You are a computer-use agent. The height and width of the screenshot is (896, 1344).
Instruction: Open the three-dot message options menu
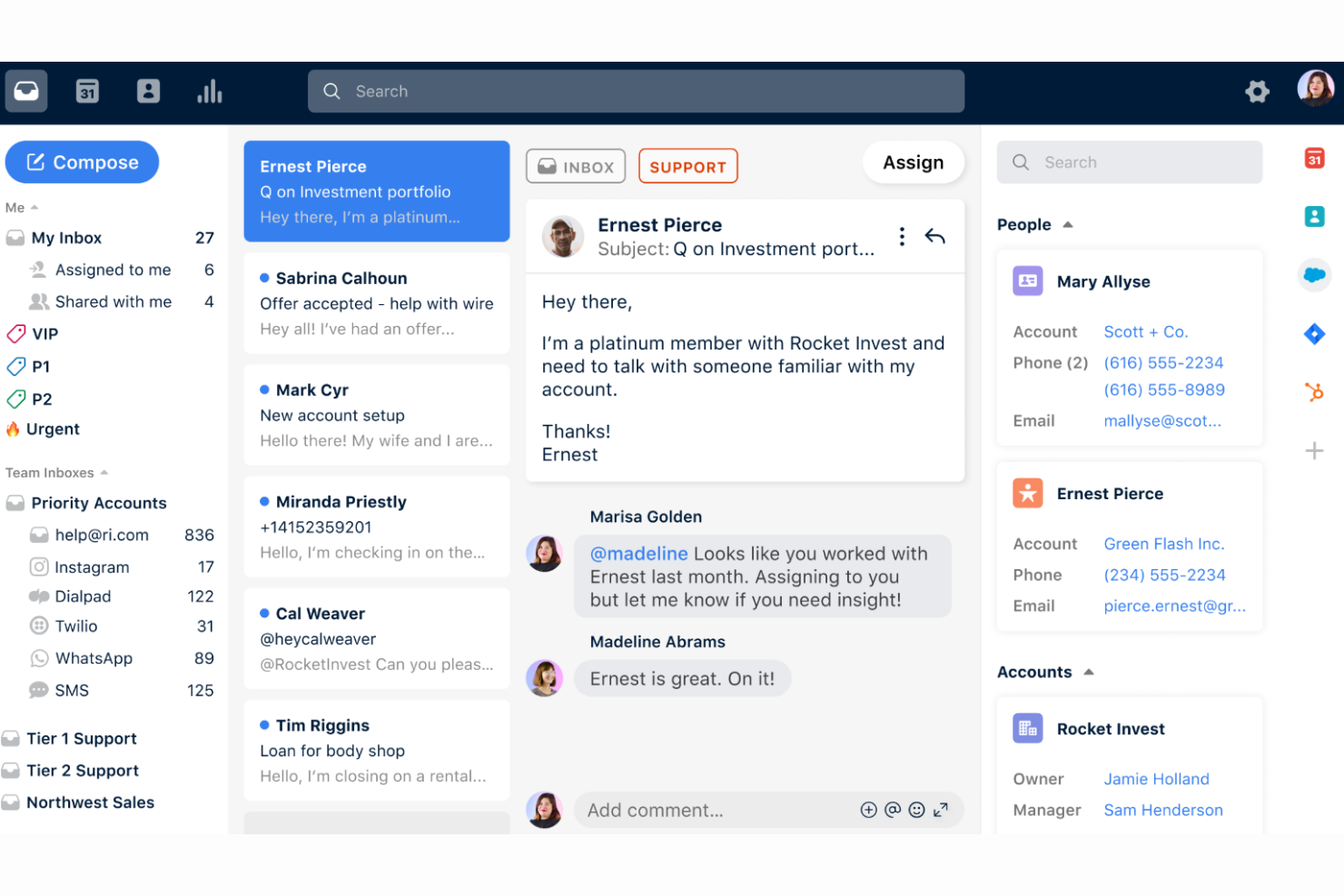[x=901, y=237]
